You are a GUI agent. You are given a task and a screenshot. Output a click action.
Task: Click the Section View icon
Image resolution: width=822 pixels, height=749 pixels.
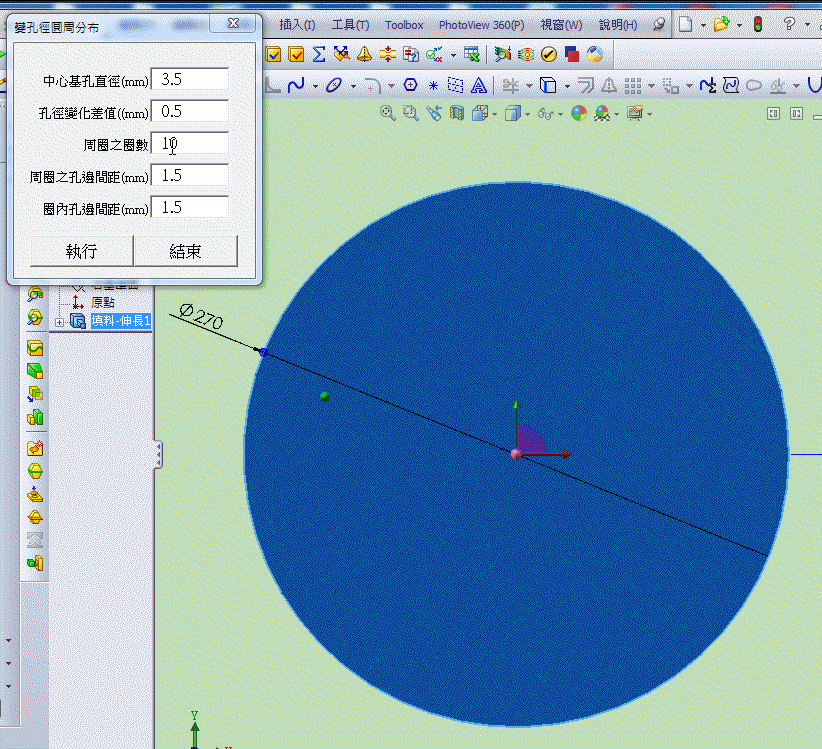pos(457,113)
